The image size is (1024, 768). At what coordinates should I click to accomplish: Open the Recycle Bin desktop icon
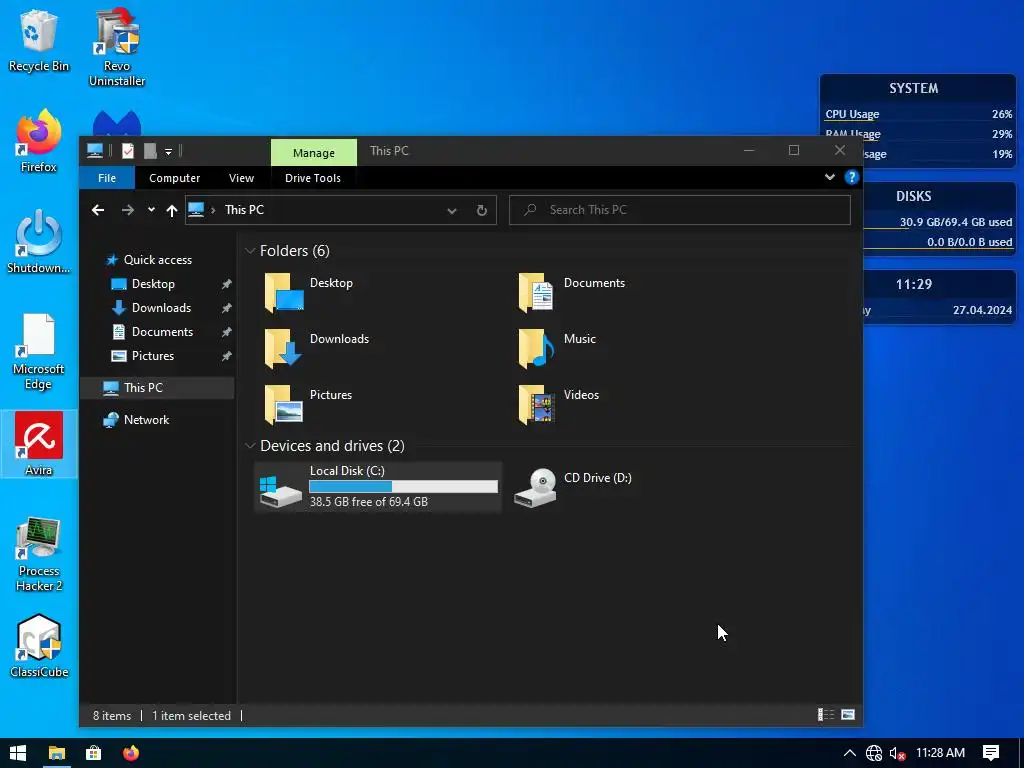[x=39, y=40]
